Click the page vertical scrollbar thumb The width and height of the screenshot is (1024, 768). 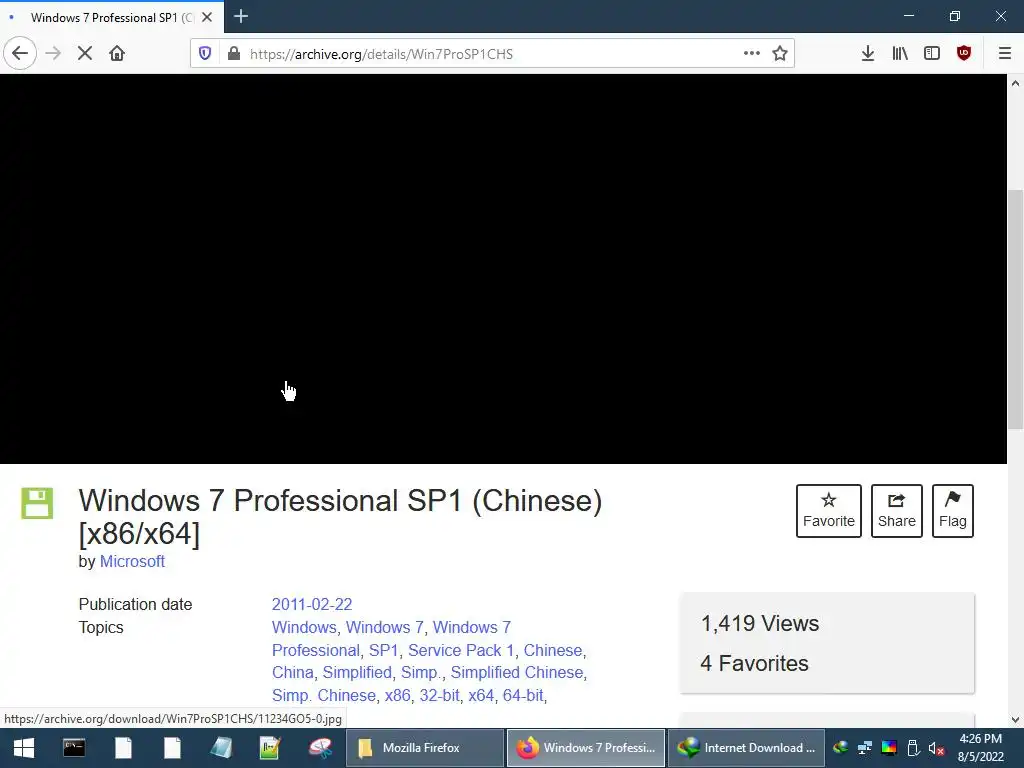tap(1015, 309)
